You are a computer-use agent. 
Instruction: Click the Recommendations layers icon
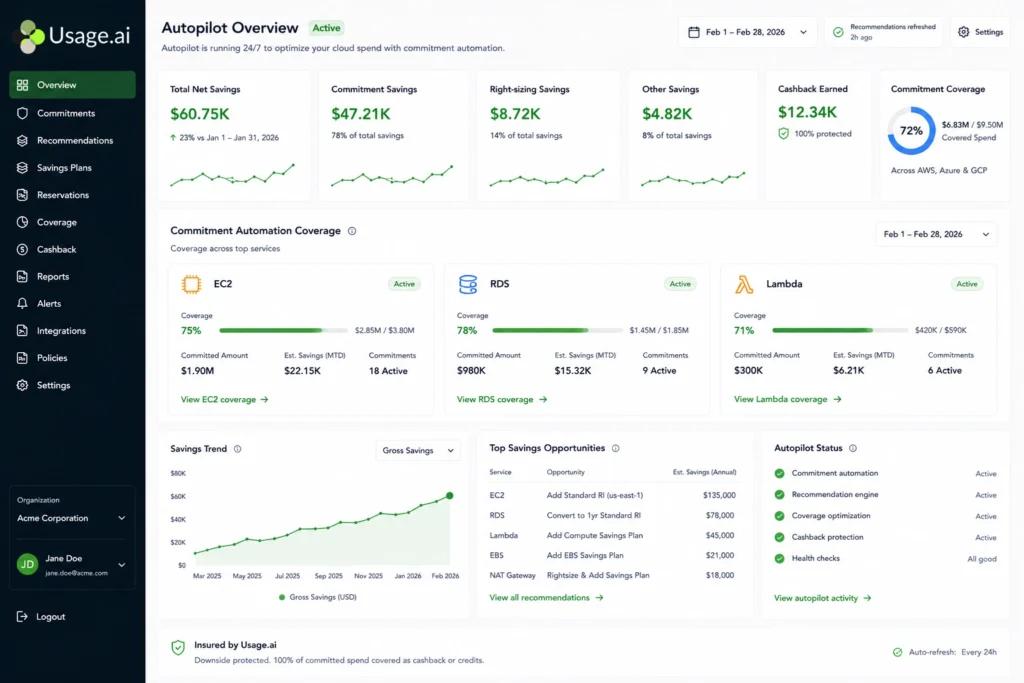coord(22,140)
